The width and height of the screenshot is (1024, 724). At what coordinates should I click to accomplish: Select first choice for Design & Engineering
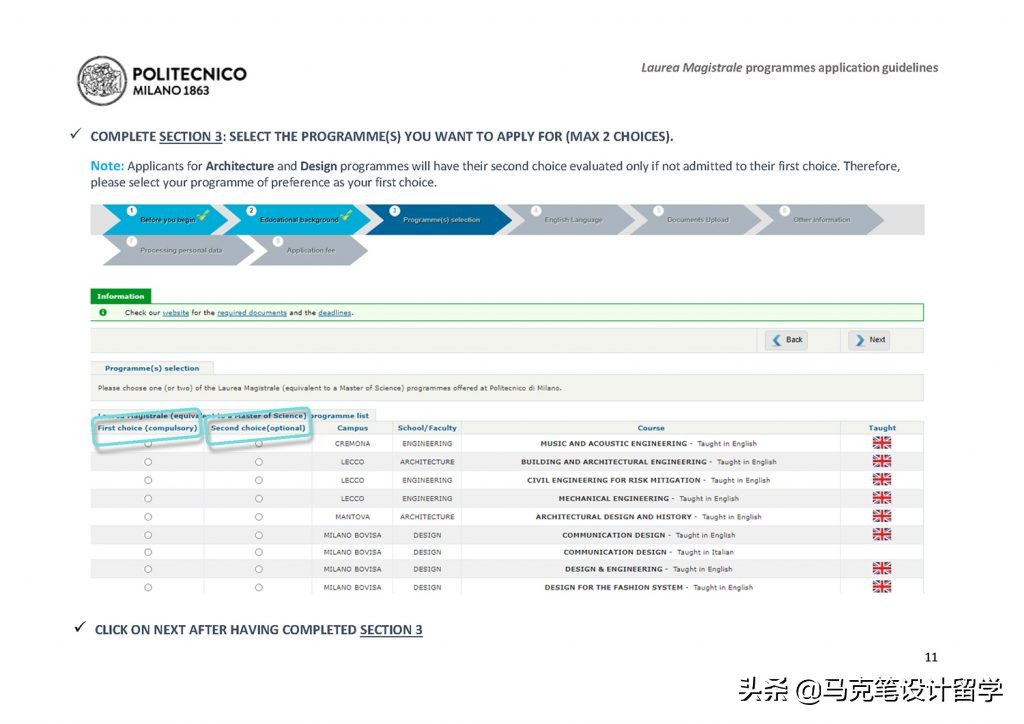click(148, 569)
